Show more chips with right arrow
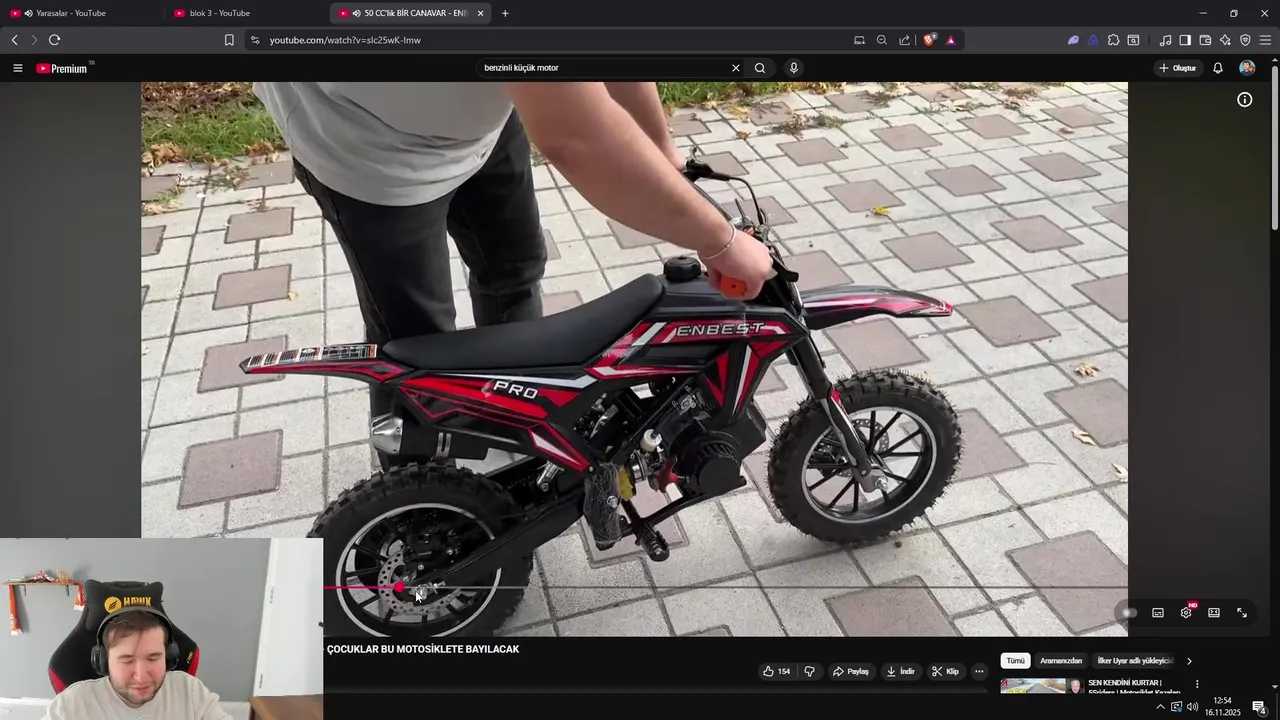 click(1189, 661)
